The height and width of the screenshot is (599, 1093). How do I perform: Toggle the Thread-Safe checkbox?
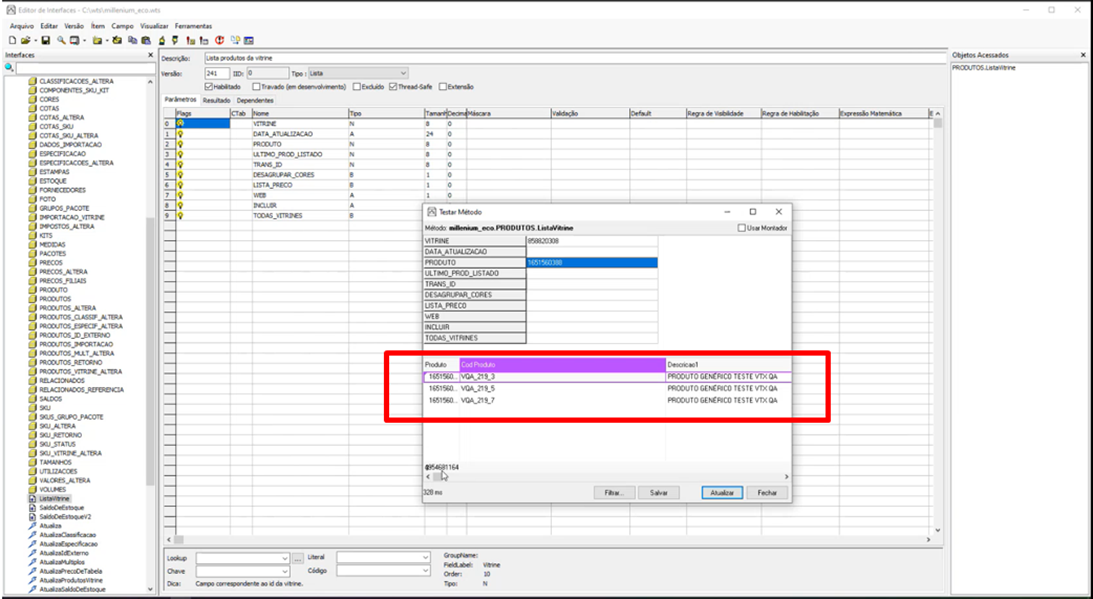pyautogui.click(x=393, y=87)
